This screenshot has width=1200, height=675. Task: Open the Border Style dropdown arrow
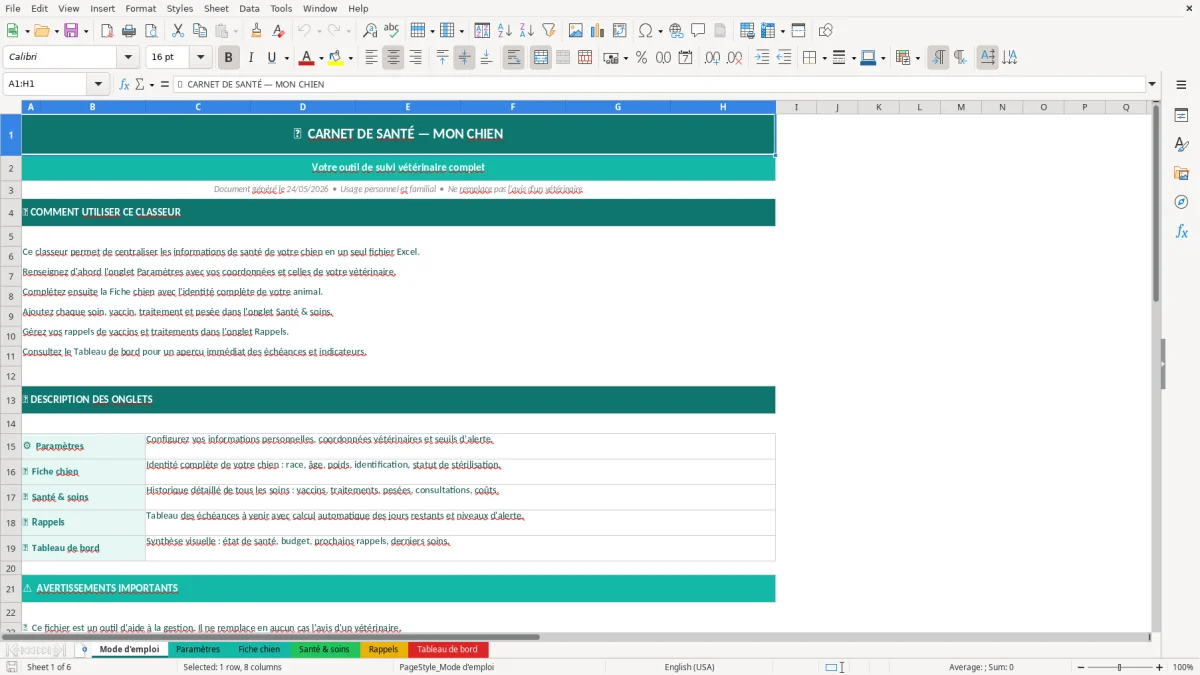coord(853,58)
